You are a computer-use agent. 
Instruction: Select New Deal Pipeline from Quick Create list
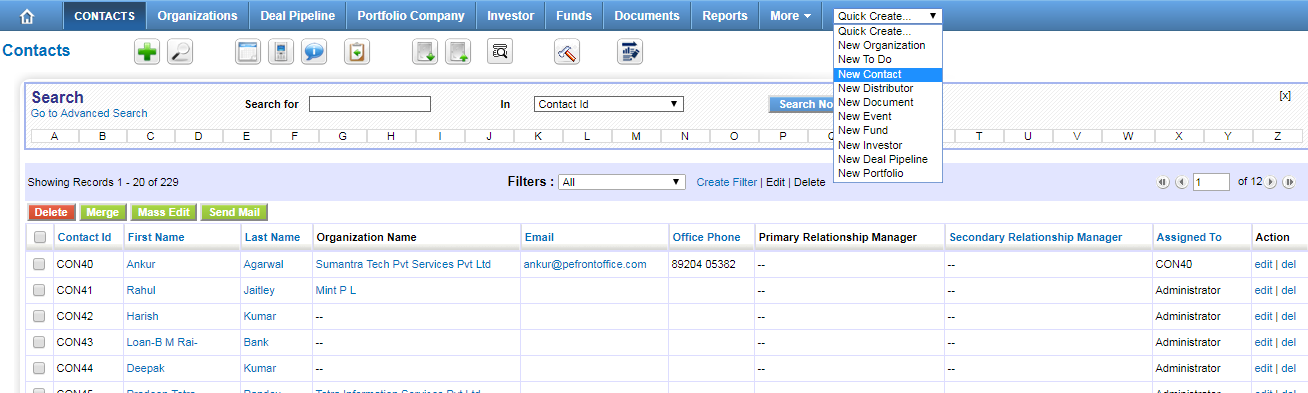[x=888, y=159]
